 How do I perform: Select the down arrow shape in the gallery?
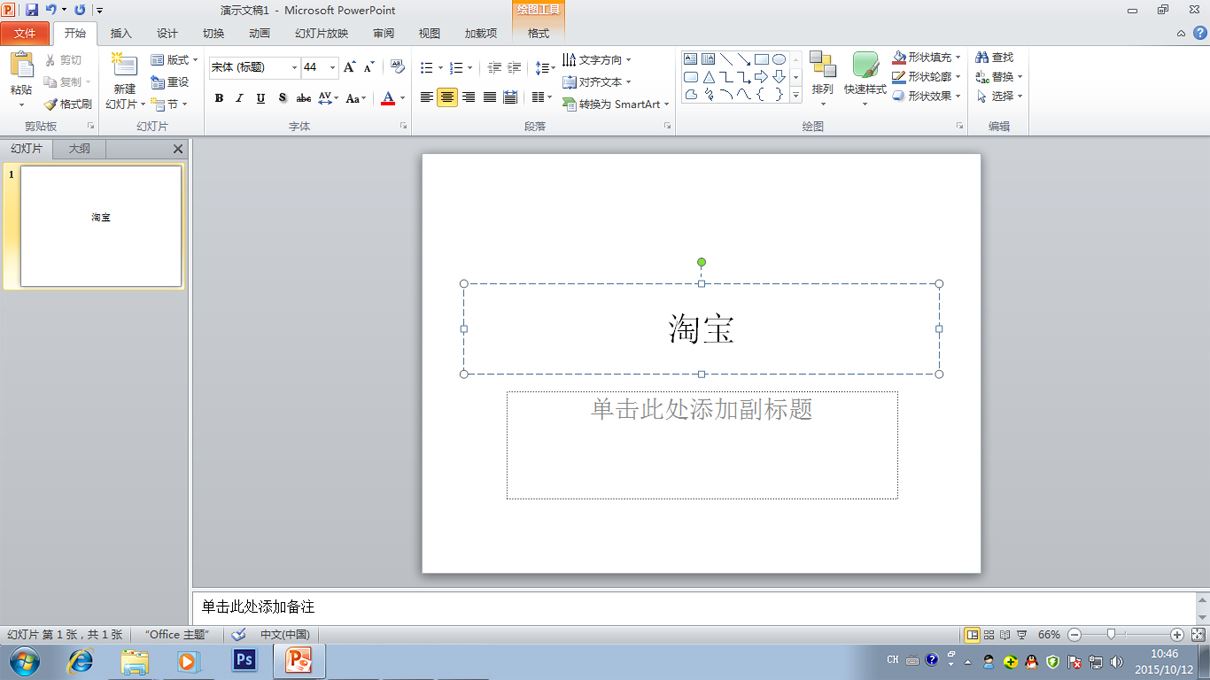click(x=779, y=77)
